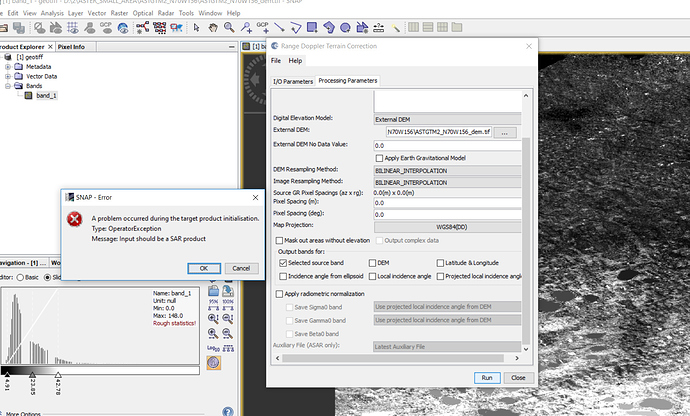Toggle graticule overlay icon

click(73, 28)
